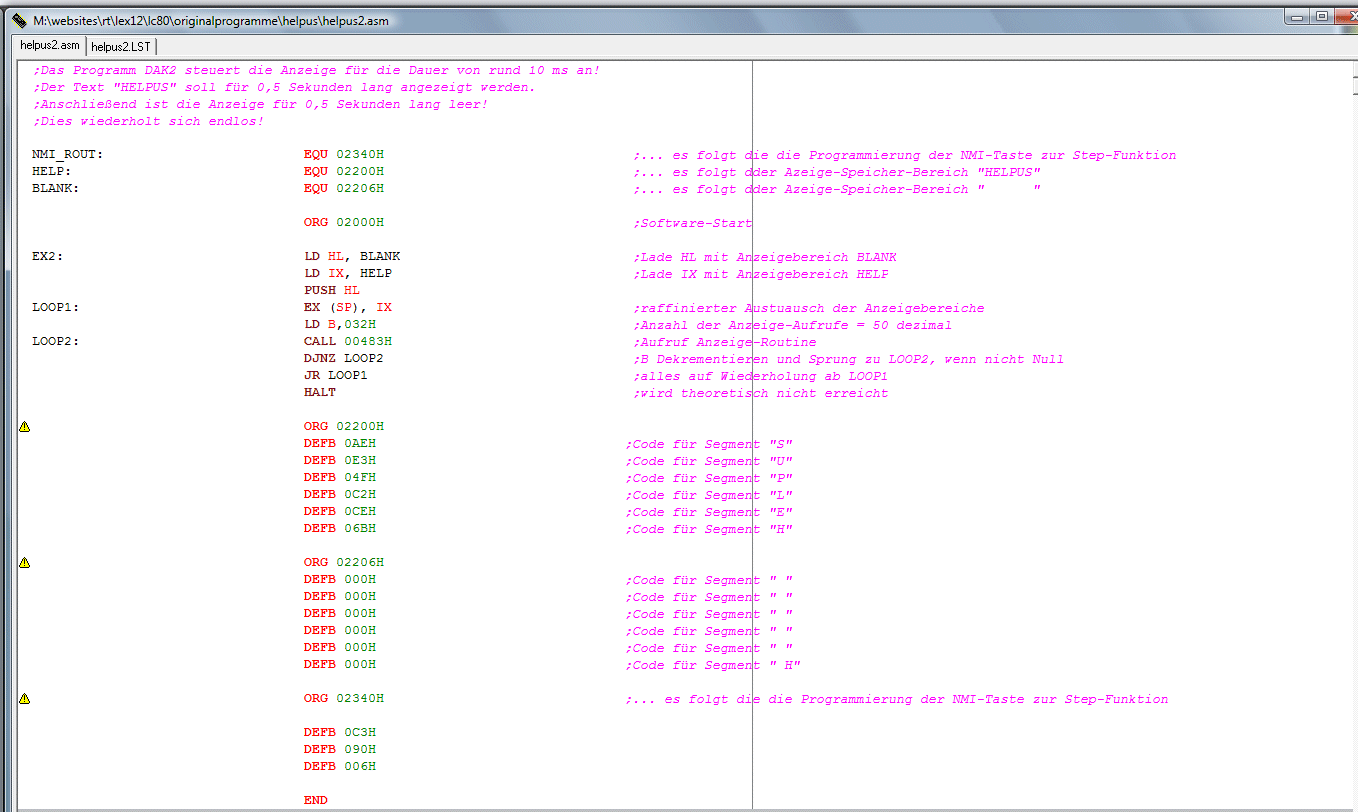
Task: Click the DEFB 04FH line
Action: click(340, 478)
